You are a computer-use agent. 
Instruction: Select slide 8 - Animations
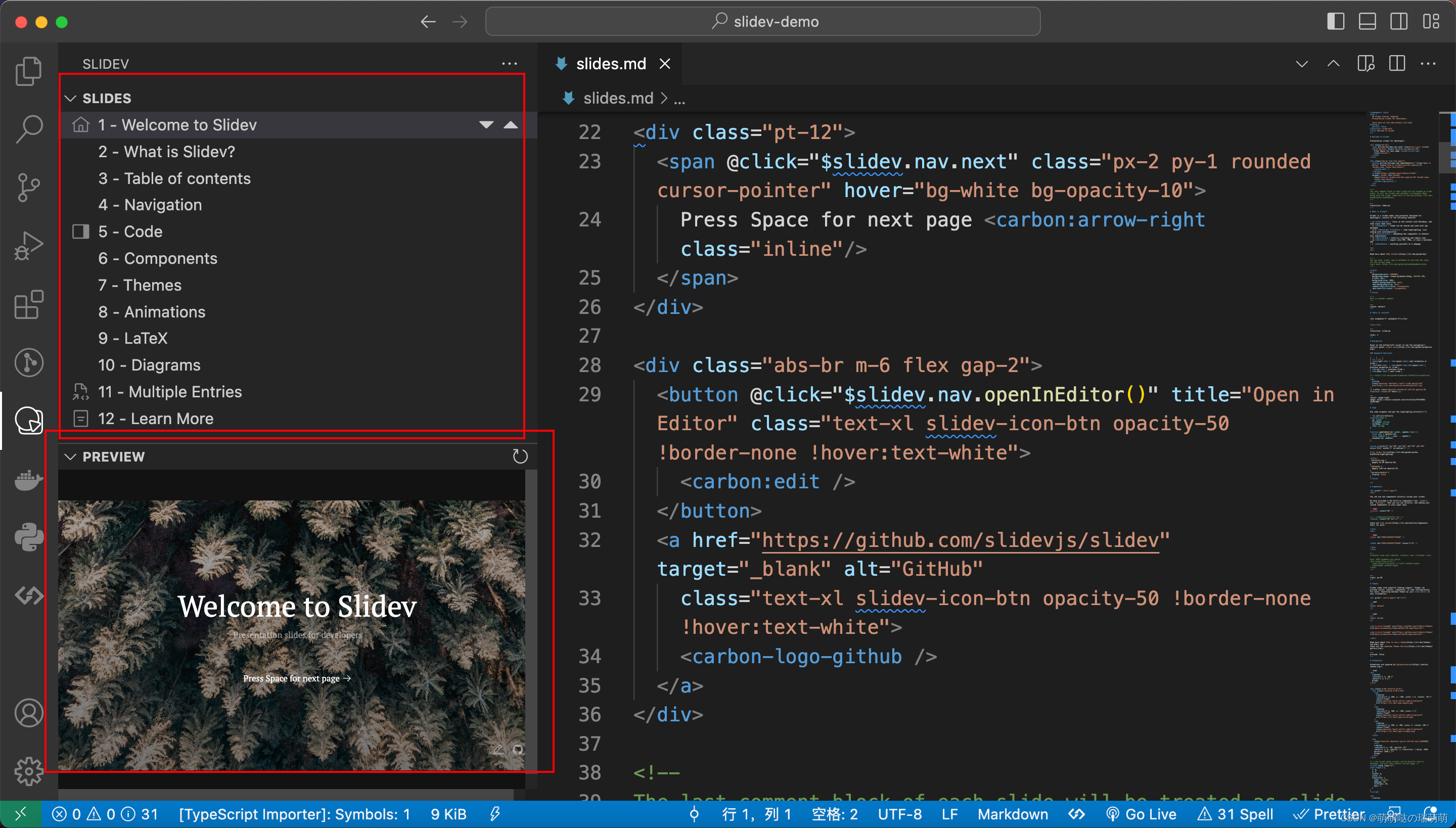pyautogui.click(x=298, y=311)
